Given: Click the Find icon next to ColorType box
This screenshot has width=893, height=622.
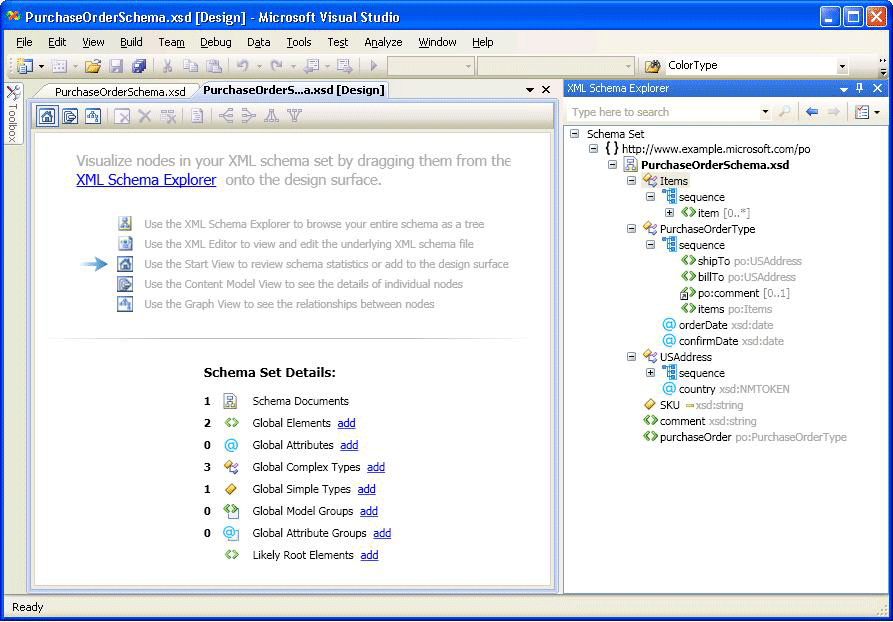Looking at the screenshot, I should tap(652, 66).
